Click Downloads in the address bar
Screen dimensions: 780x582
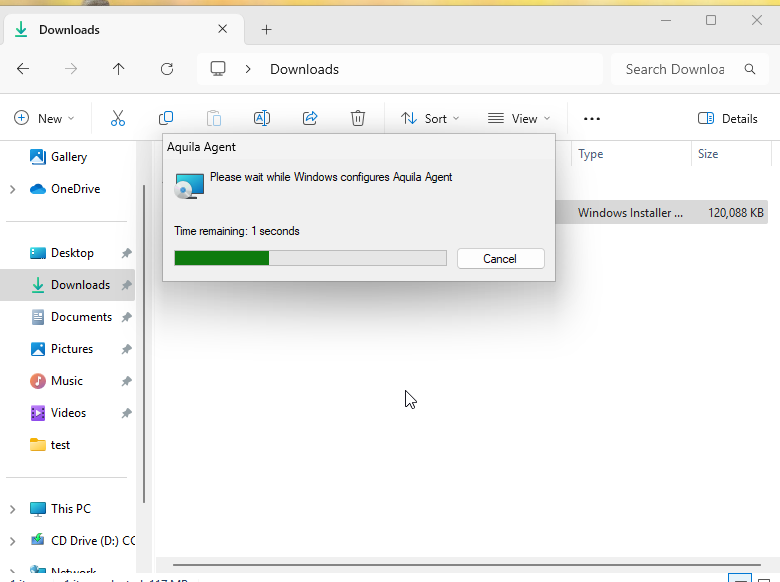[304, 69]
